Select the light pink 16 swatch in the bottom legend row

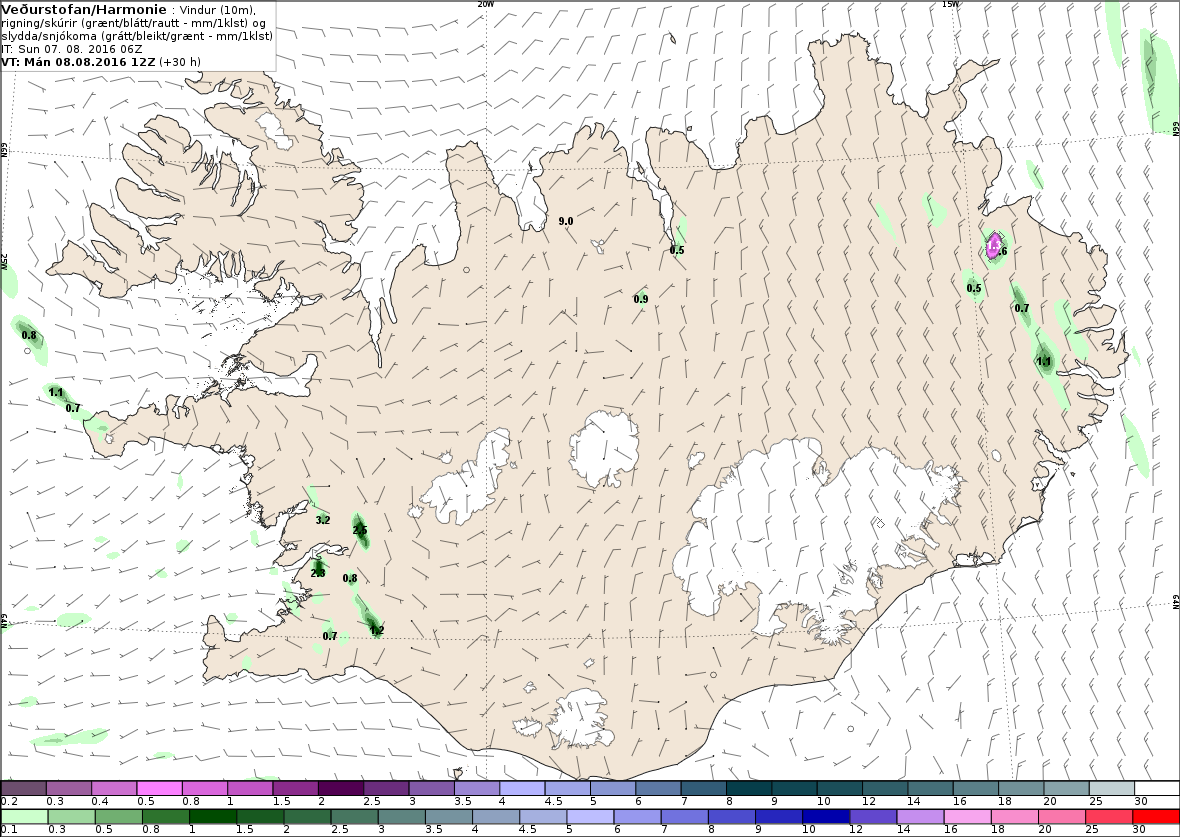coord(967,816)
